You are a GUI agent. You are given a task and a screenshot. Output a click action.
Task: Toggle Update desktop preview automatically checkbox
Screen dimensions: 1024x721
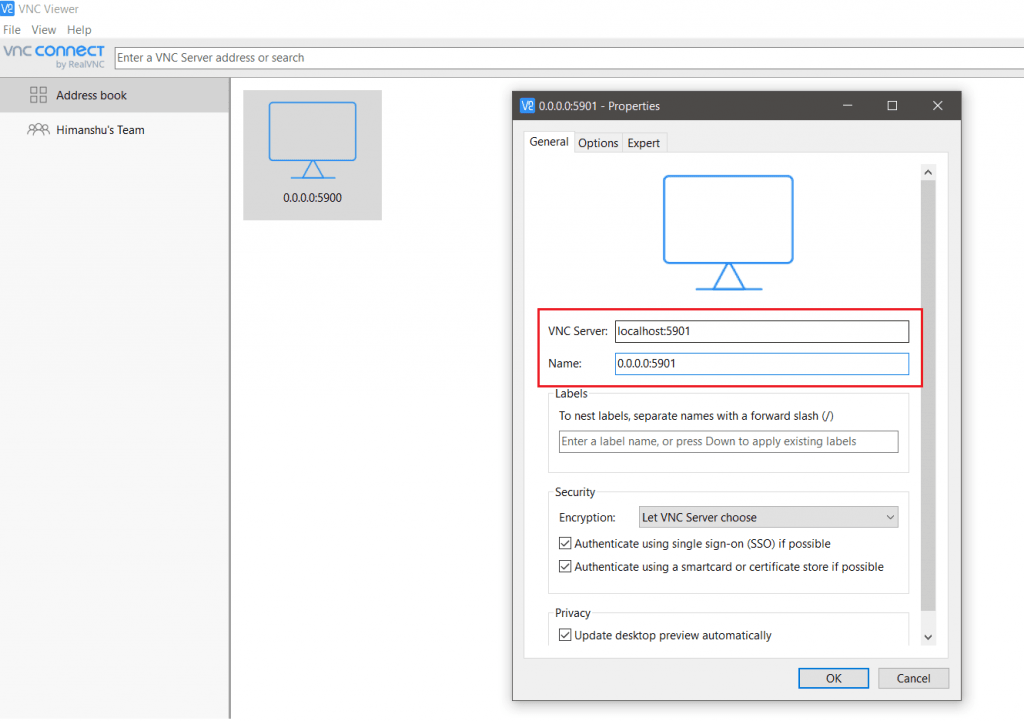pyautogui.click(x=565, y=635)
